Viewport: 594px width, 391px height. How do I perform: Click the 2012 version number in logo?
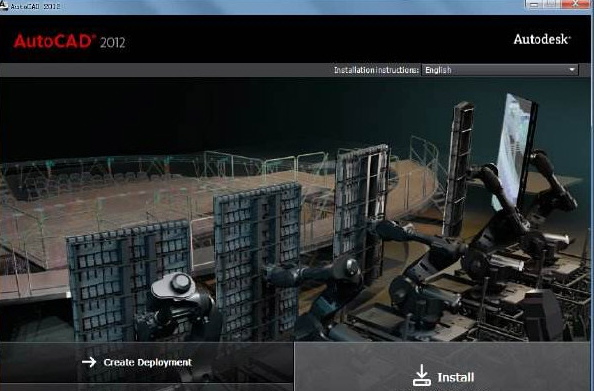113,42
